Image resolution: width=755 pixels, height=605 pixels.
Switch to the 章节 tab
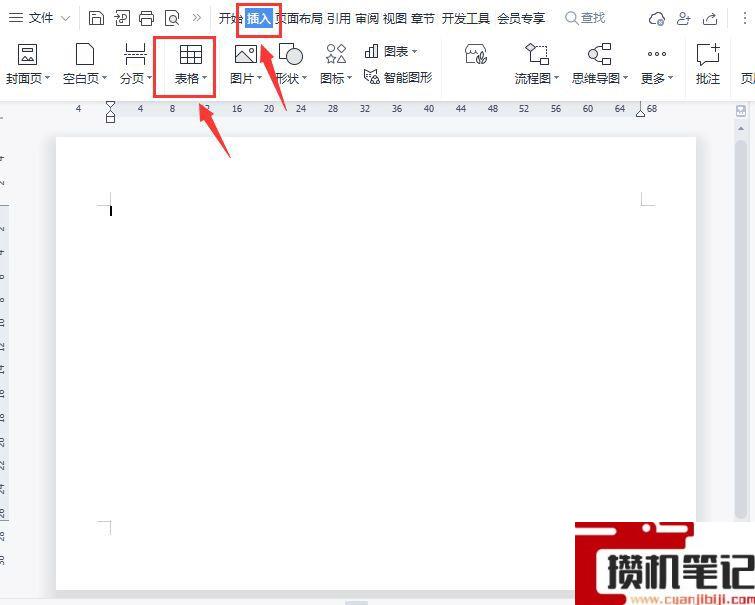[423, 18]
